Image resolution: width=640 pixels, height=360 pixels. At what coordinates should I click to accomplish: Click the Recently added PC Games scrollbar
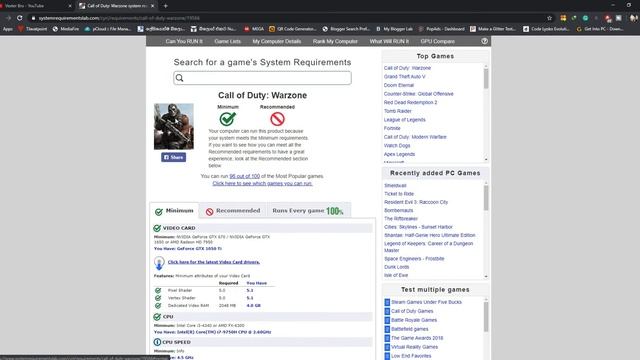point(486,198)
